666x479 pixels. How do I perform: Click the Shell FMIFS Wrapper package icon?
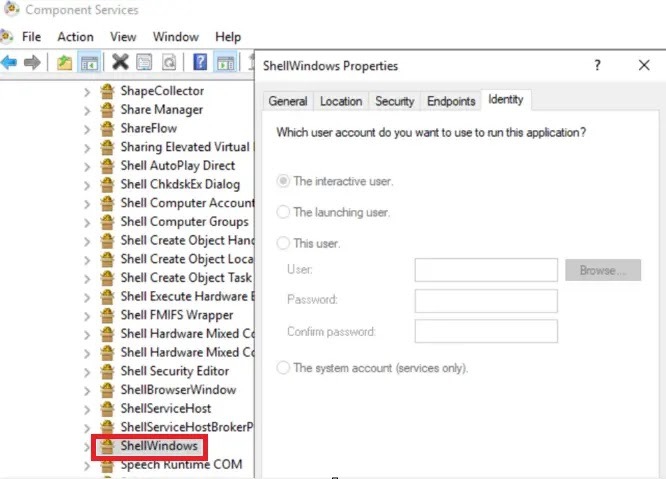click(107, 315)
